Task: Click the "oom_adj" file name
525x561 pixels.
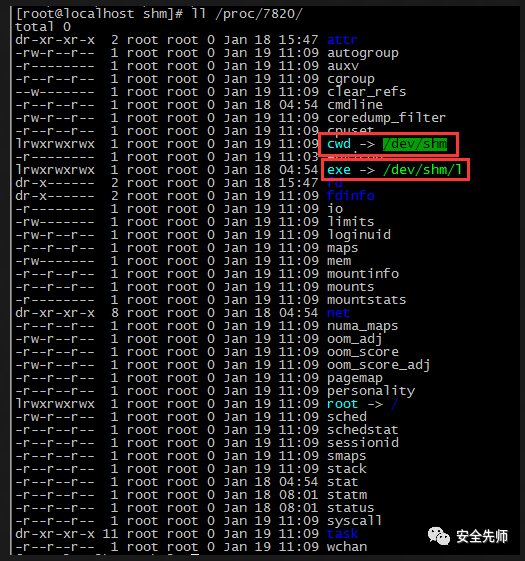Action: [354, 338]
